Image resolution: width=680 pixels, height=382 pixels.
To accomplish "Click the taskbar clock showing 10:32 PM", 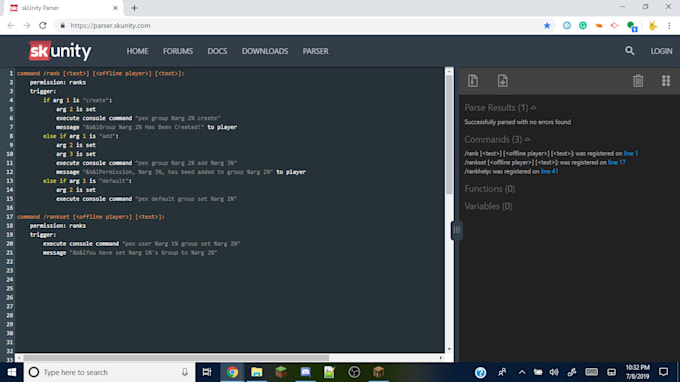I will point(638,372).
